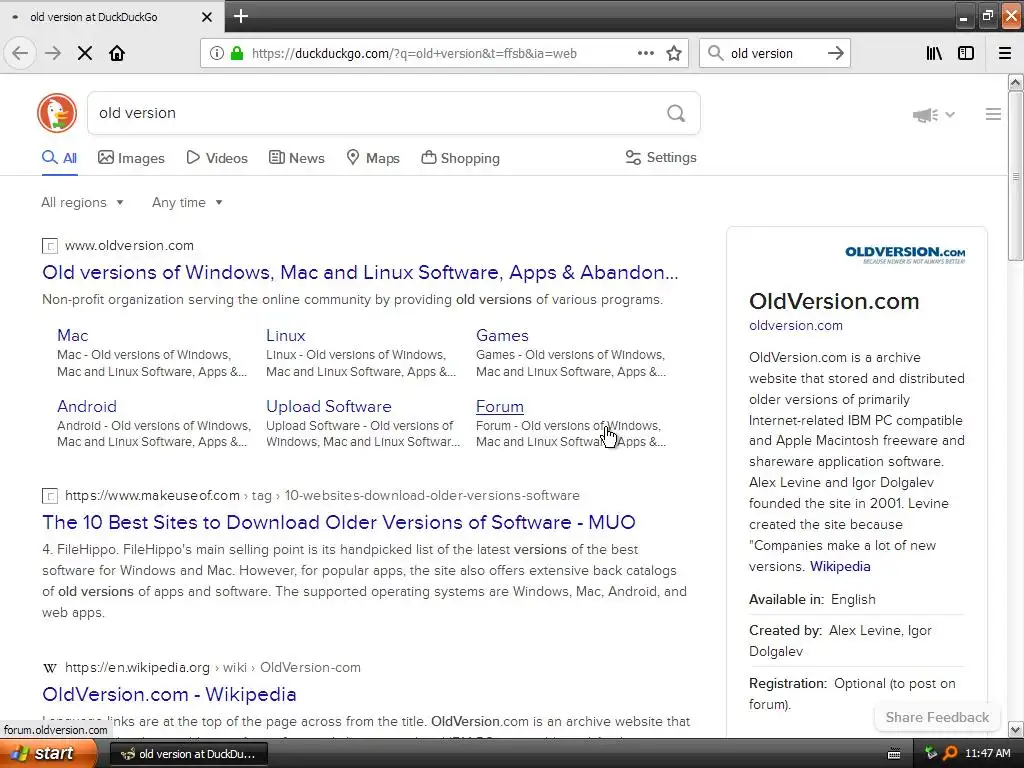The height and width of the screenshot is (768, 1024).
Task: Open the Windows Start menu
Action: point(46,754)
